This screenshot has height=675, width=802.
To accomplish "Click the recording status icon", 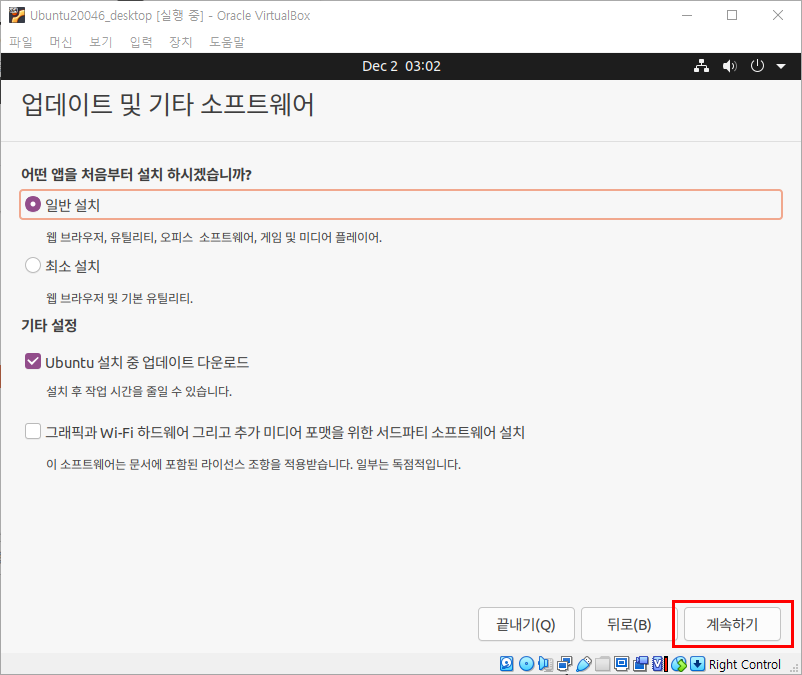I will [x=640, y=664].
